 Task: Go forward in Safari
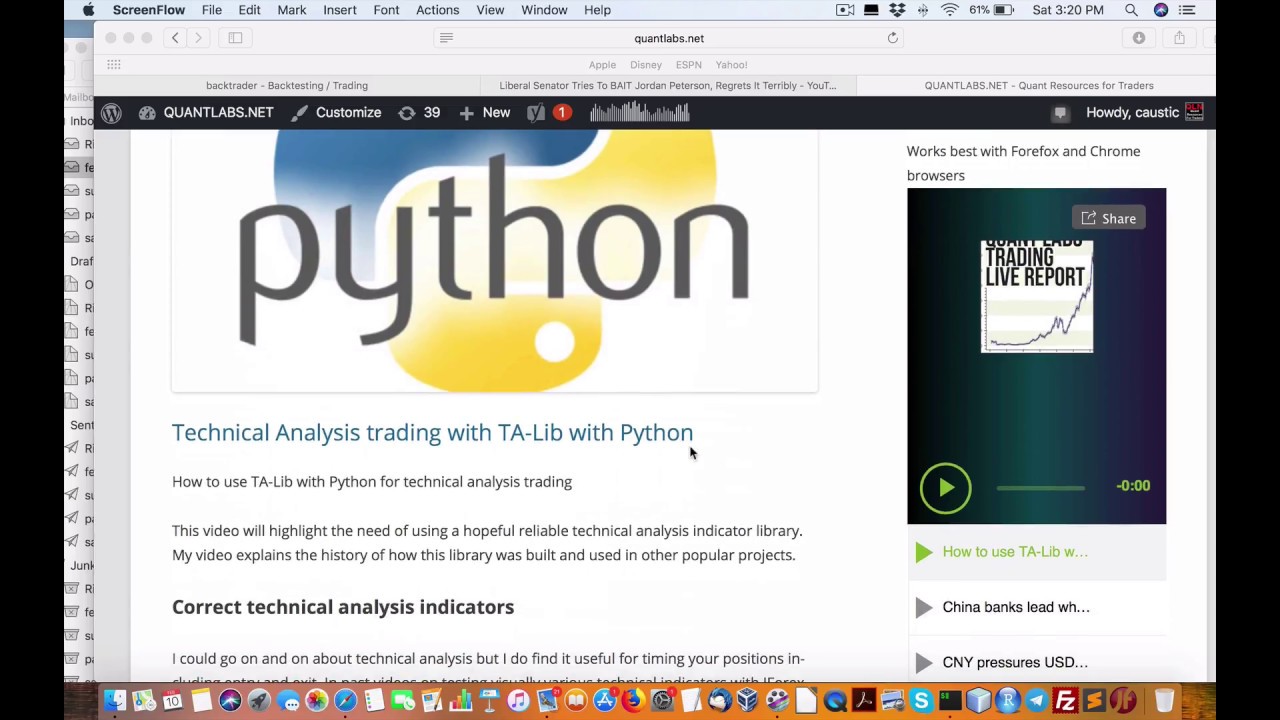(x=198, y=38)
